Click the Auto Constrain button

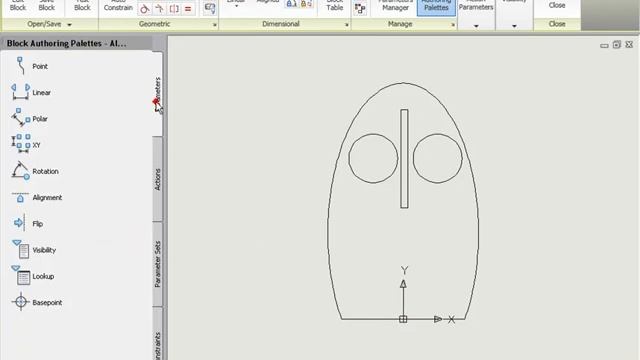(118, 6)
